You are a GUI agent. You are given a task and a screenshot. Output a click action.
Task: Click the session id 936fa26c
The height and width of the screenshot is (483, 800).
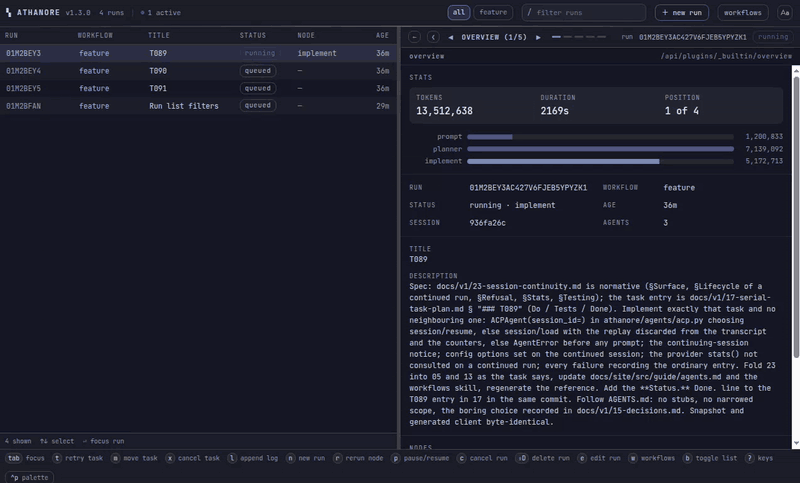click(x=487, y=223)
